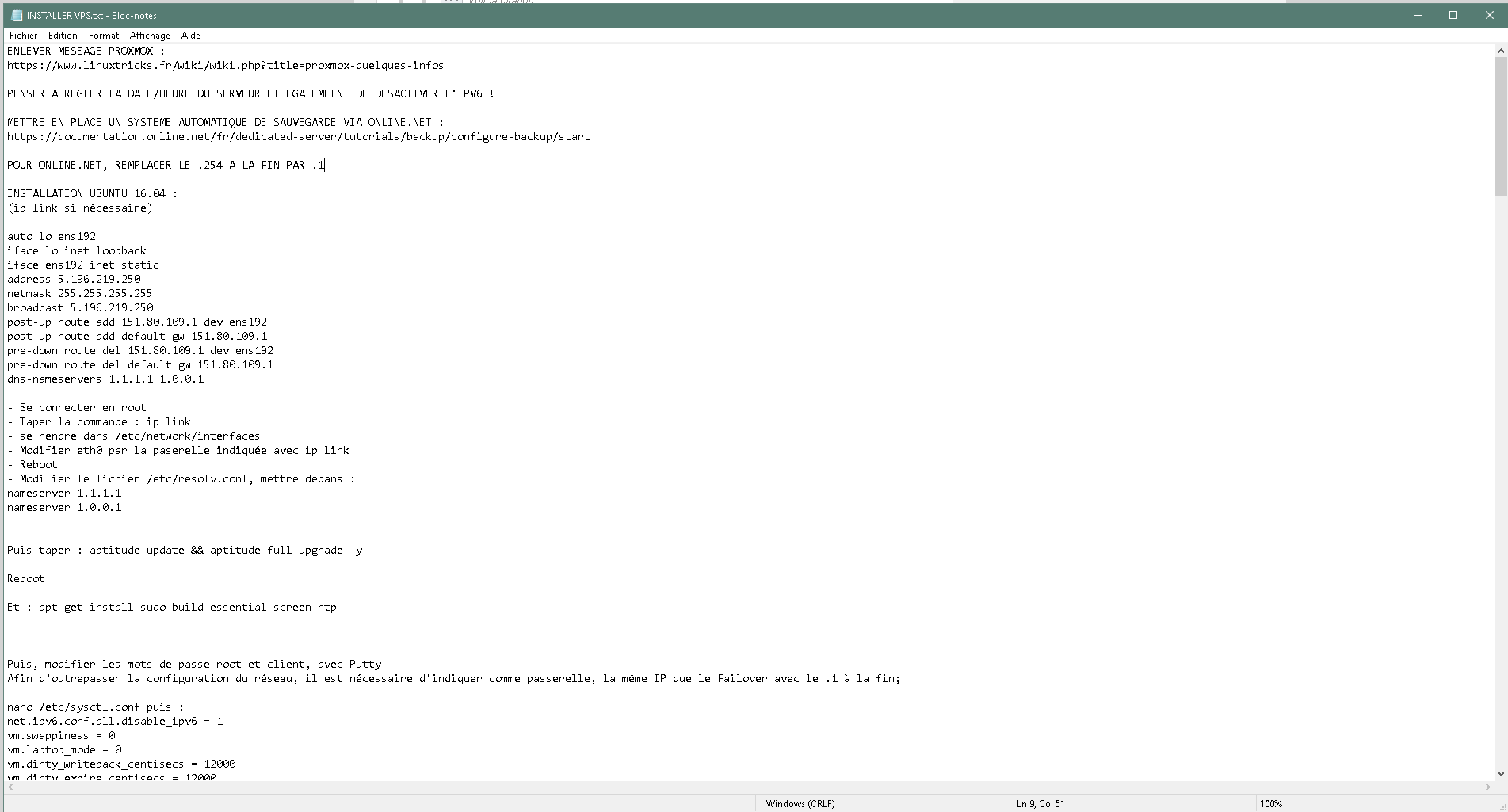Click '- Taper la commande : ip link'
Viewport: 1508px width, 812px height.
[99, 422]
